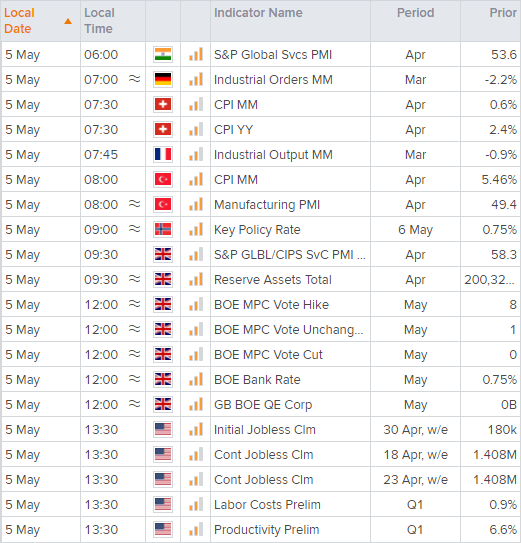Click the UK flag beside Reserve Assets Total

(x=163, y=279)
